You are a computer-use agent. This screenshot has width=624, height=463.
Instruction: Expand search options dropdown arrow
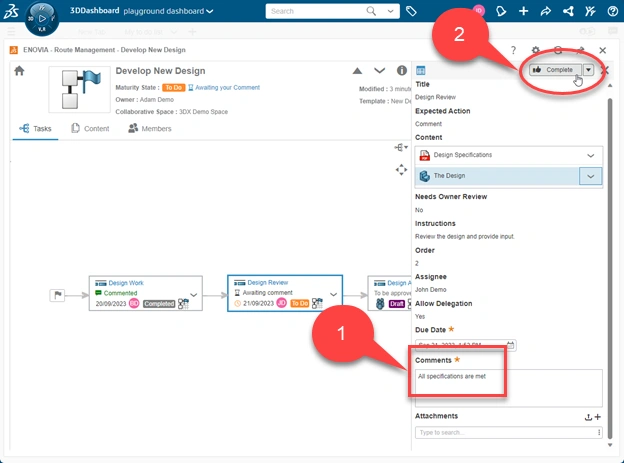(390, 11)
